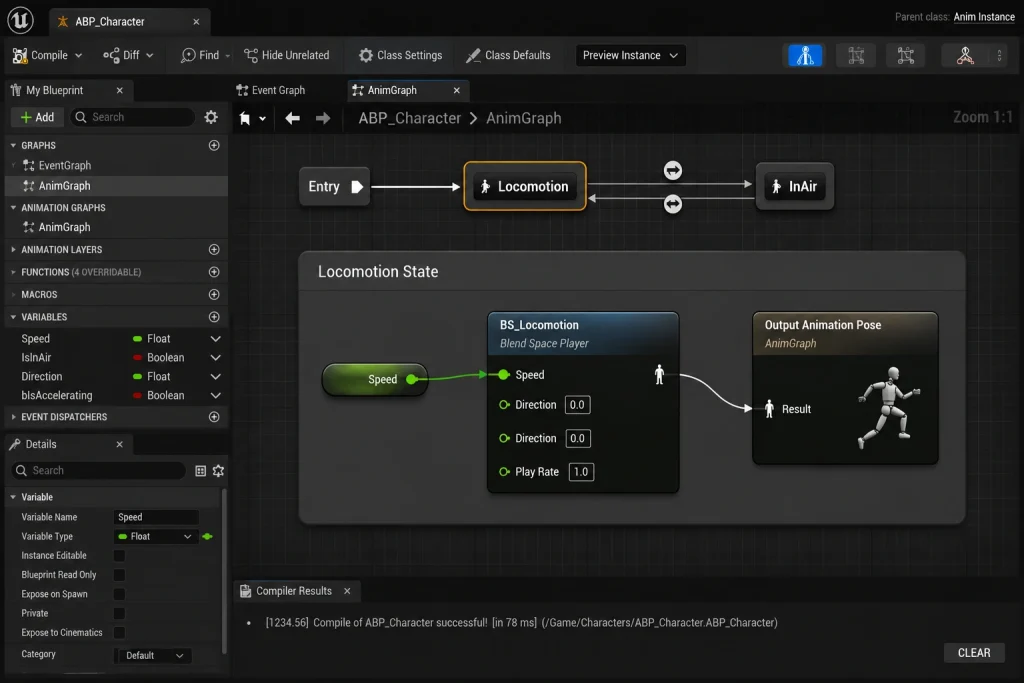Enable the Instance Editable checkbox
This screenshot has height=683, width=1024.
pos(120,556)
